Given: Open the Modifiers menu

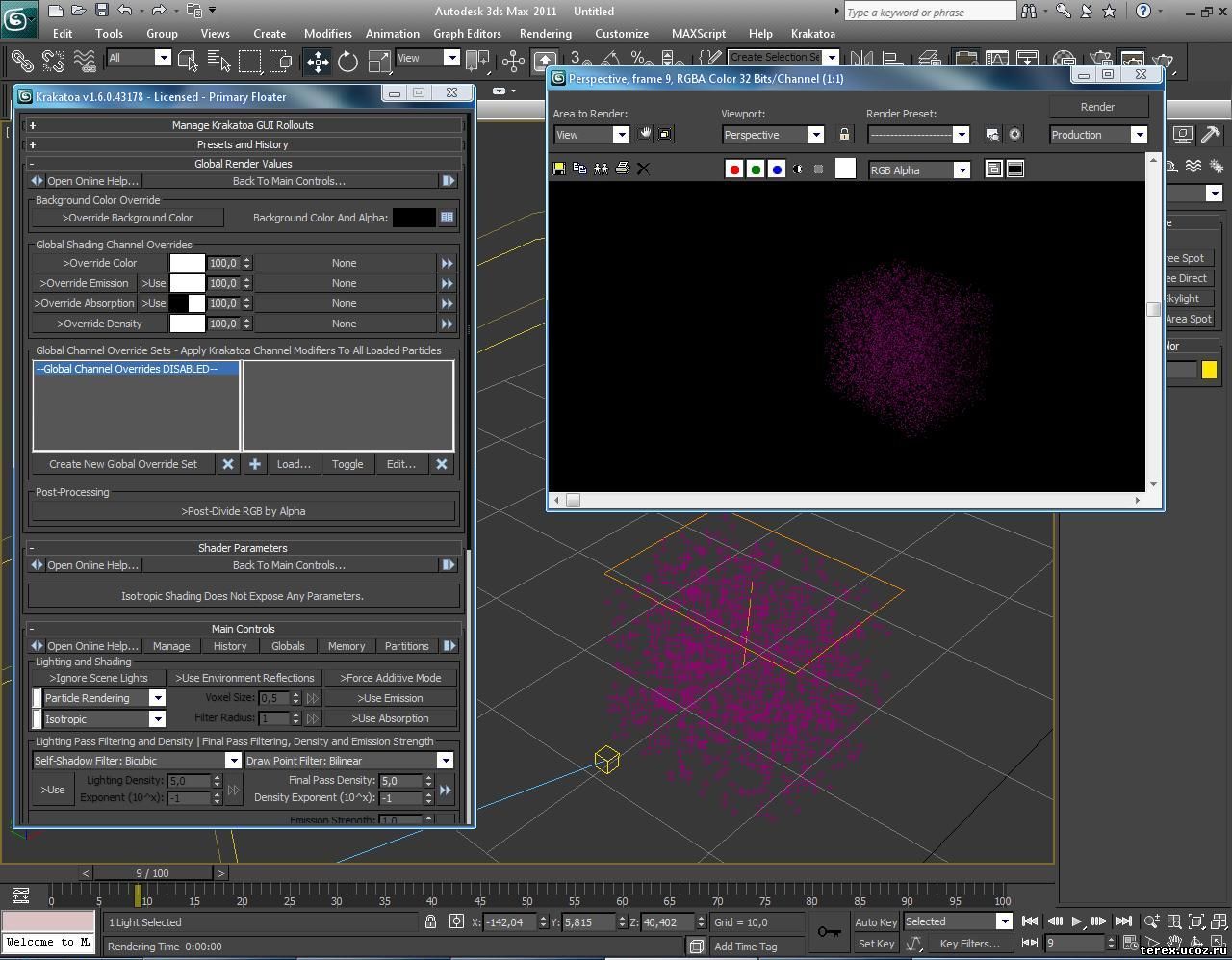Looking at the screenshot, I should (x=327, y=33).
